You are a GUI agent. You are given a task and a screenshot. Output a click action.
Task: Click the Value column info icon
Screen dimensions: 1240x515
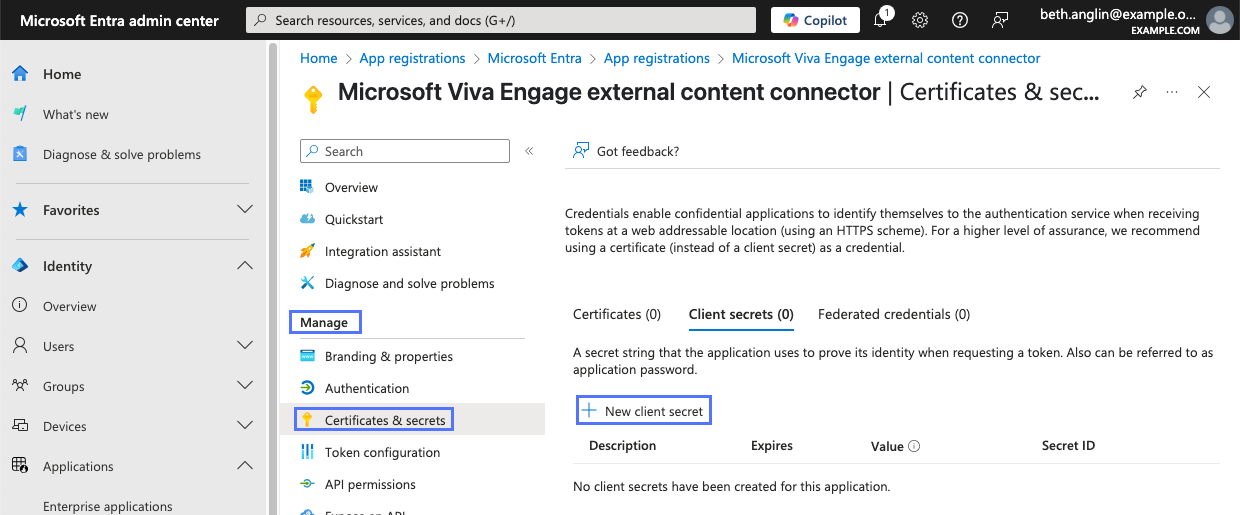click(914, 447)
